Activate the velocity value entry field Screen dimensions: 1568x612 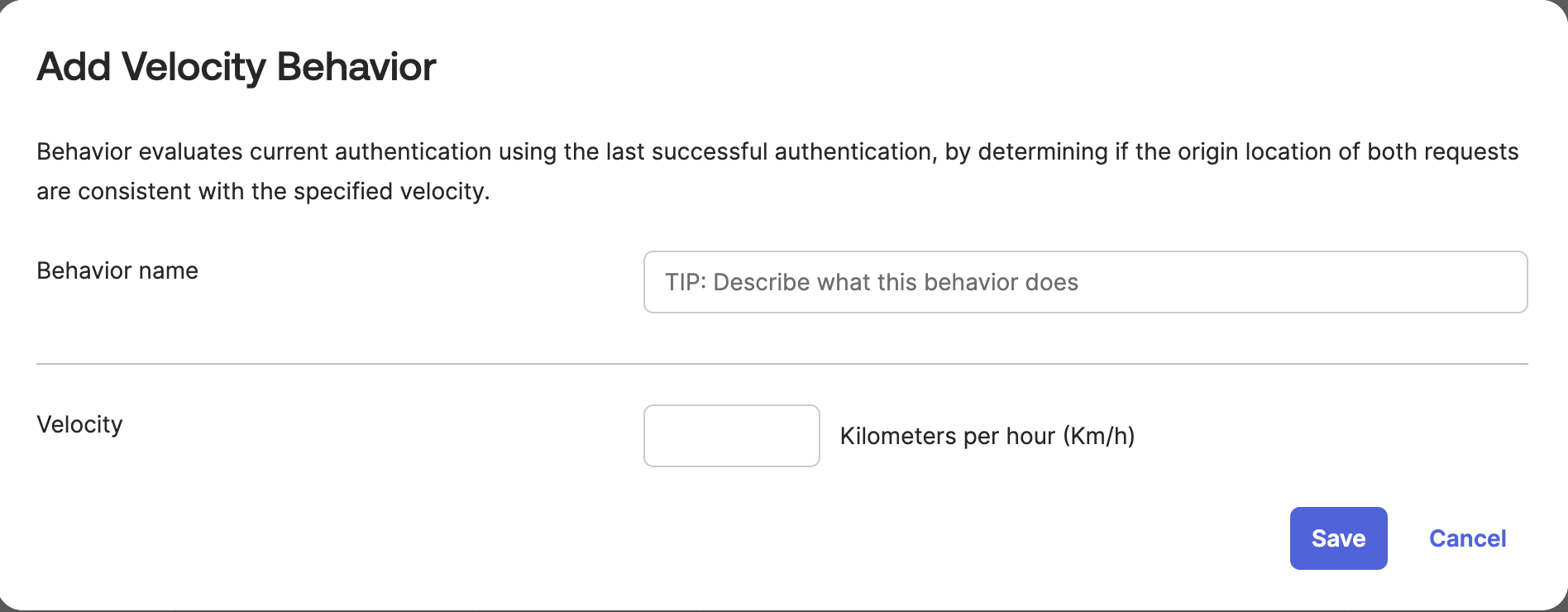731,436
